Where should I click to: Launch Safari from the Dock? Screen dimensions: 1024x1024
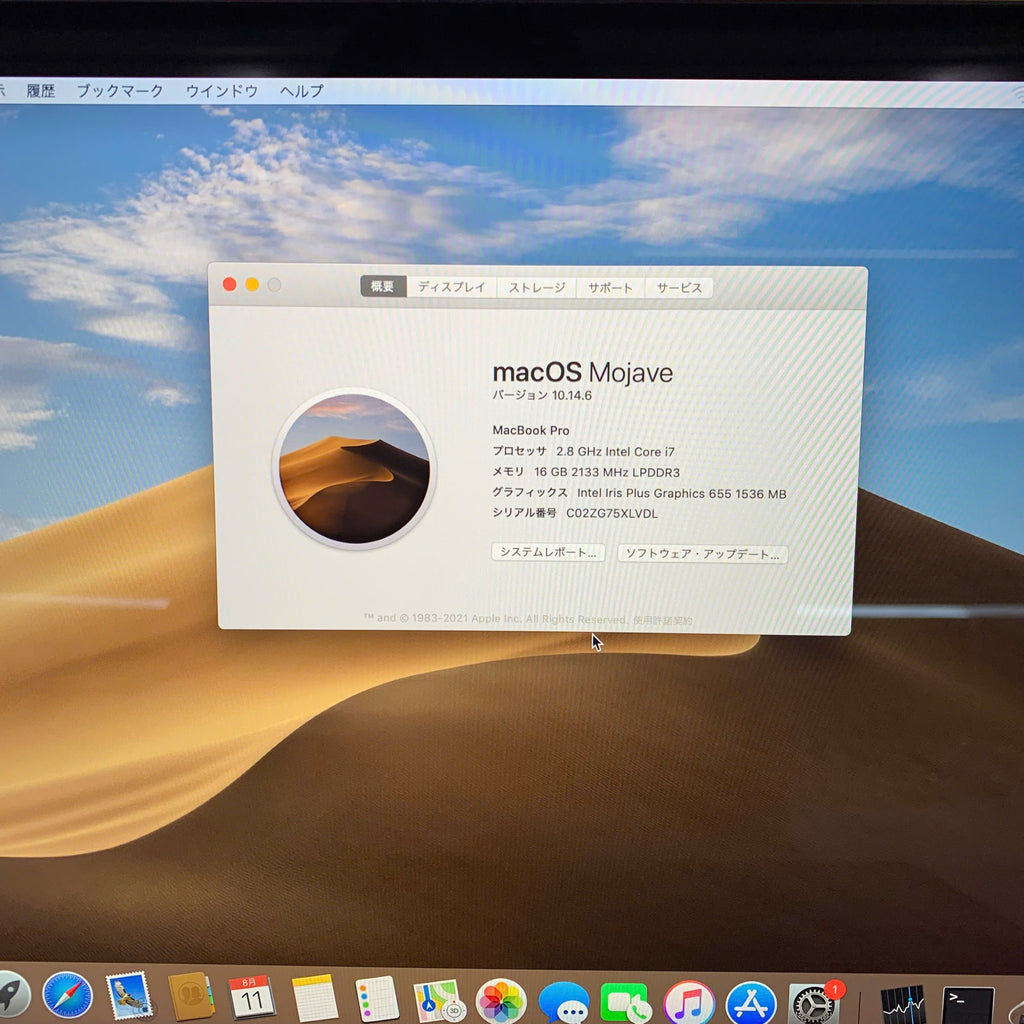coord(67,995)
